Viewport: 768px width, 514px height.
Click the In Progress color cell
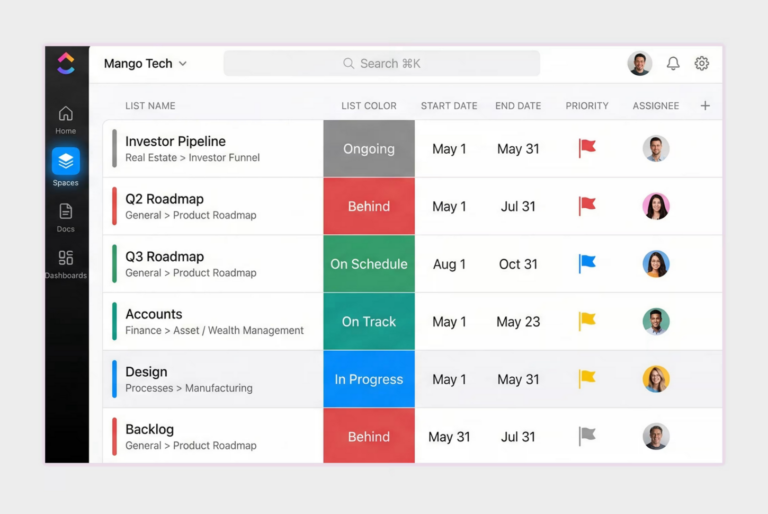369,379
